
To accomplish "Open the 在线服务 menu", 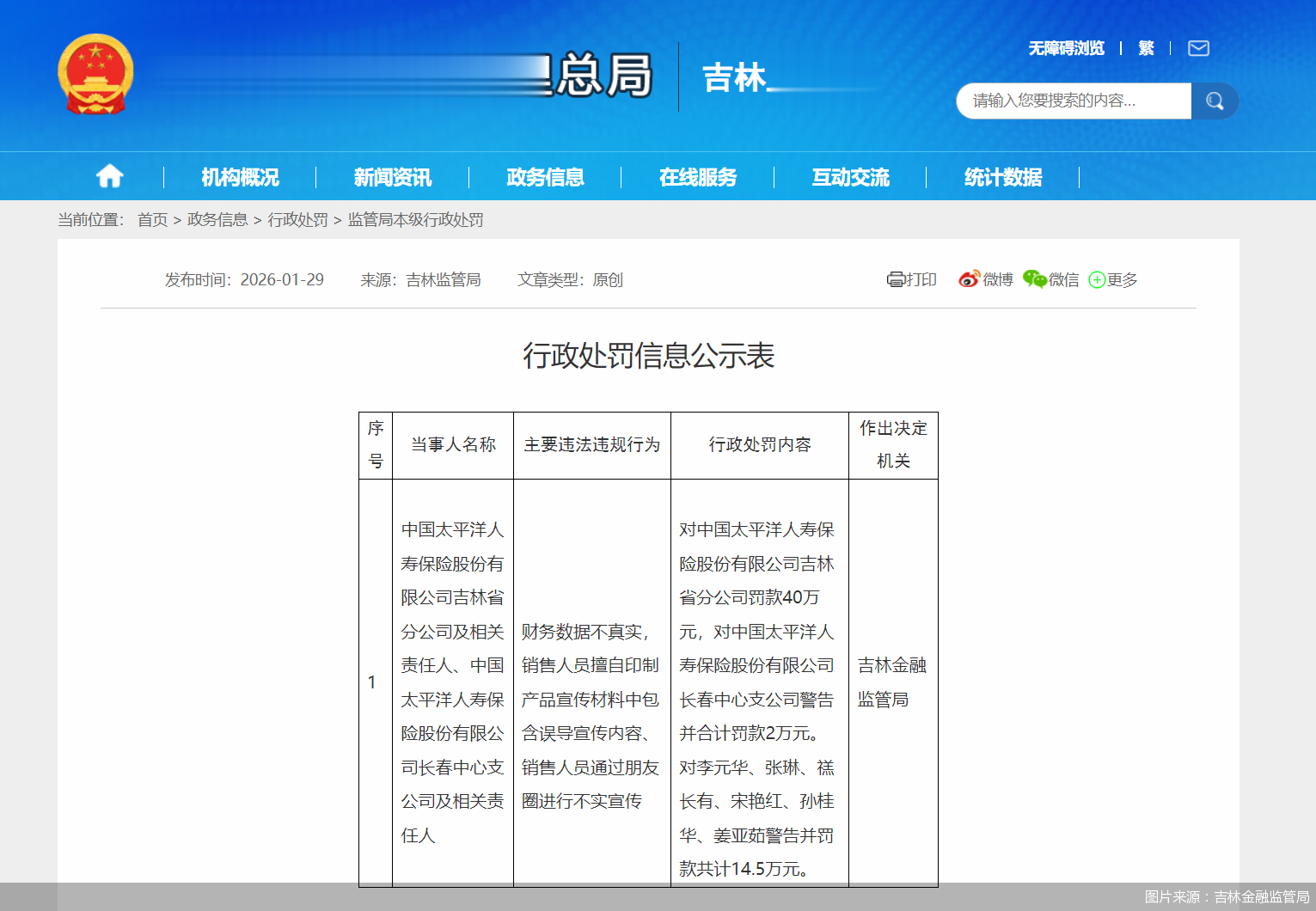I will 698,177.
